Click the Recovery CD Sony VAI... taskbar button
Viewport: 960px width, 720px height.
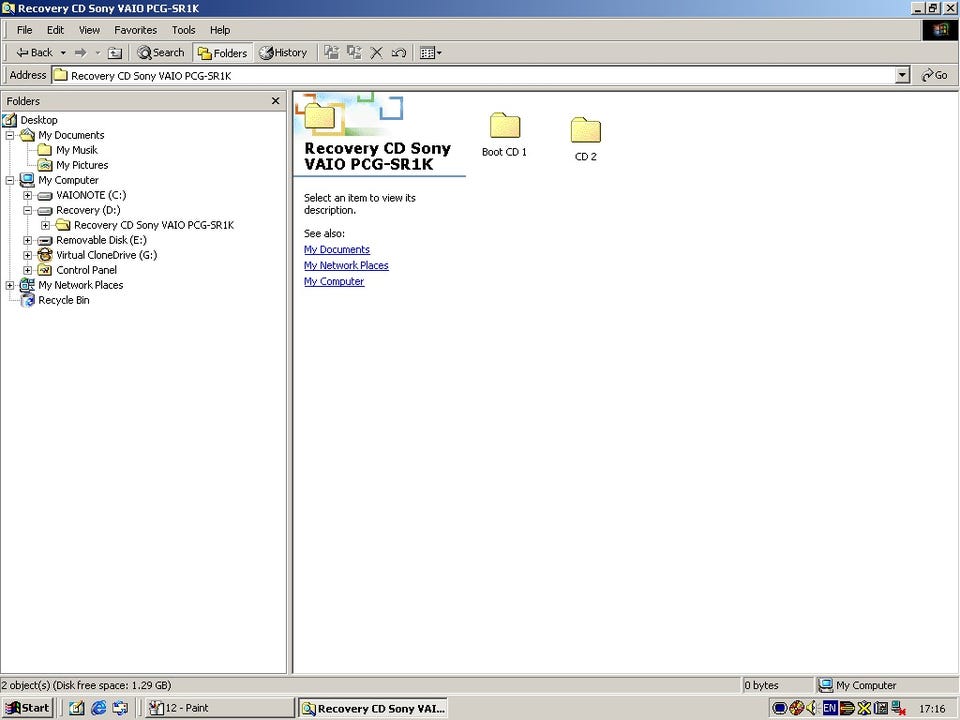[x=372, y=708]
